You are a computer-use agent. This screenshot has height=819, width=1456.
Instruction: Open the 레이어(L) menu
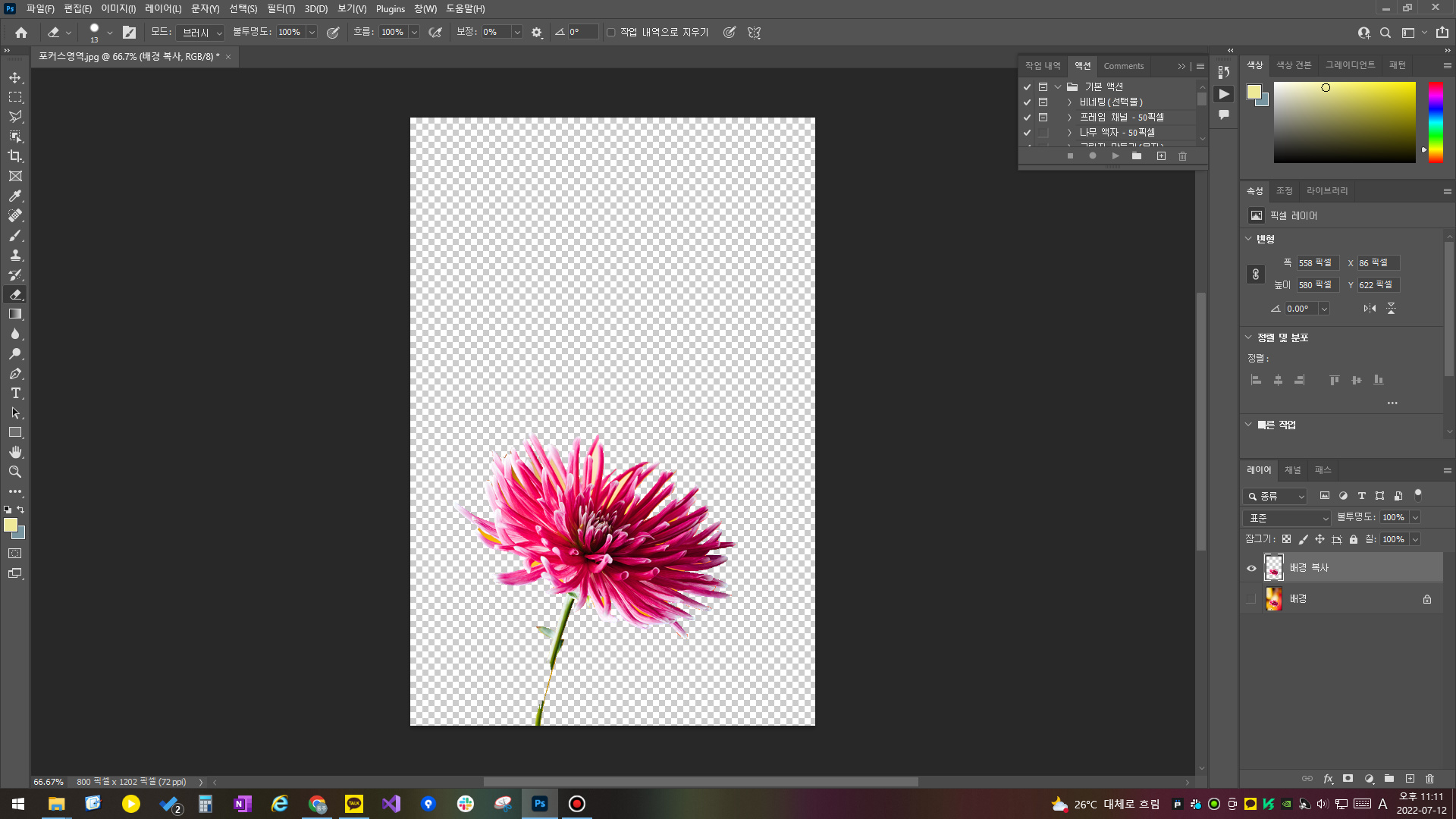[163, 9]
